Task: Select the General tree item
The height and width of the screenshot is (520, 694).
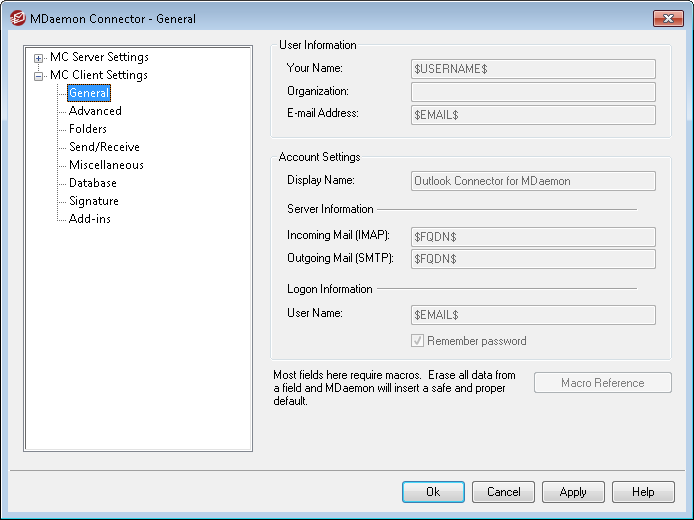Action: click(x=89, y=93)
